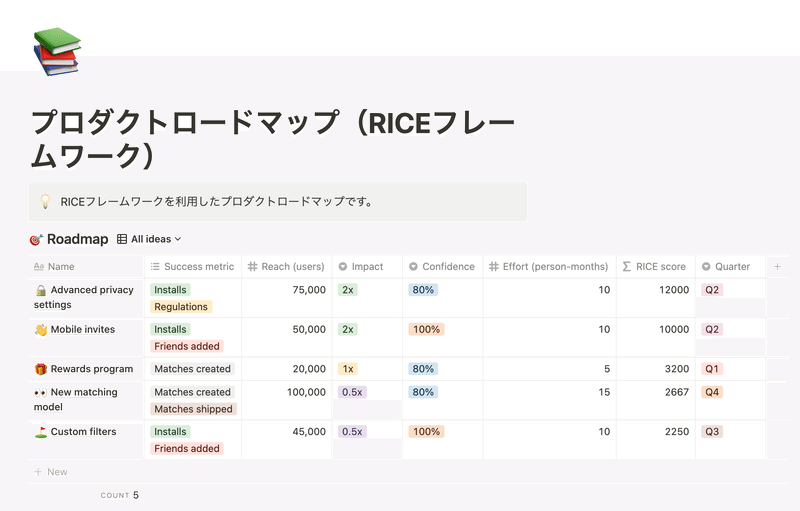Select 2x impact in Advanced privacy row

coord(348,290)
